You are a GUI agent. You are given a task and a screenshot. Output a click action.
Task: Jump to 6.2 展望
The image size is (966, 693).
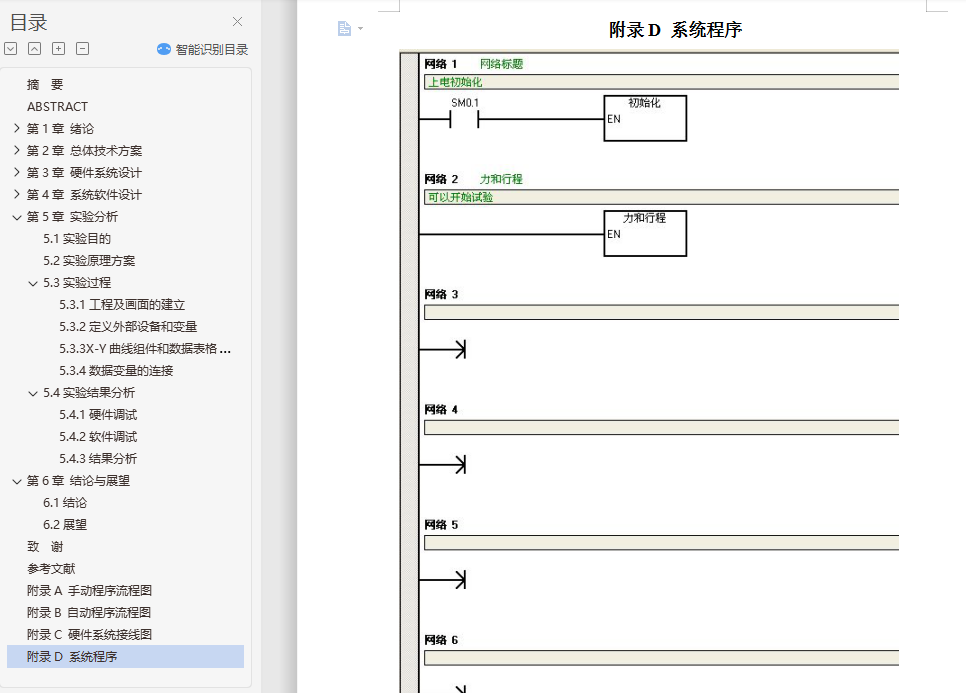coord(65,525)
